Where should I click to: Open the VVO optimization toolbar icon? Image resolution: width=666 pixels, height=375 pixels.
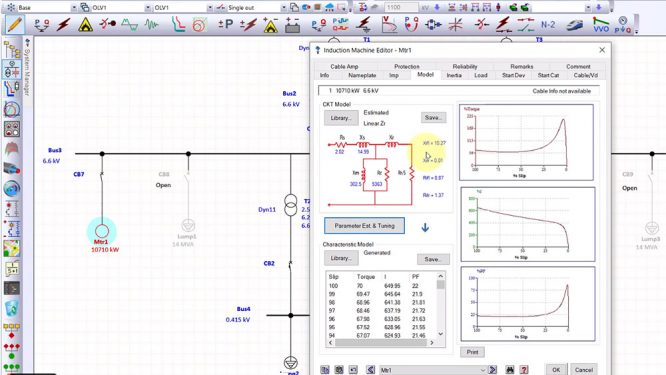(601, 25)
